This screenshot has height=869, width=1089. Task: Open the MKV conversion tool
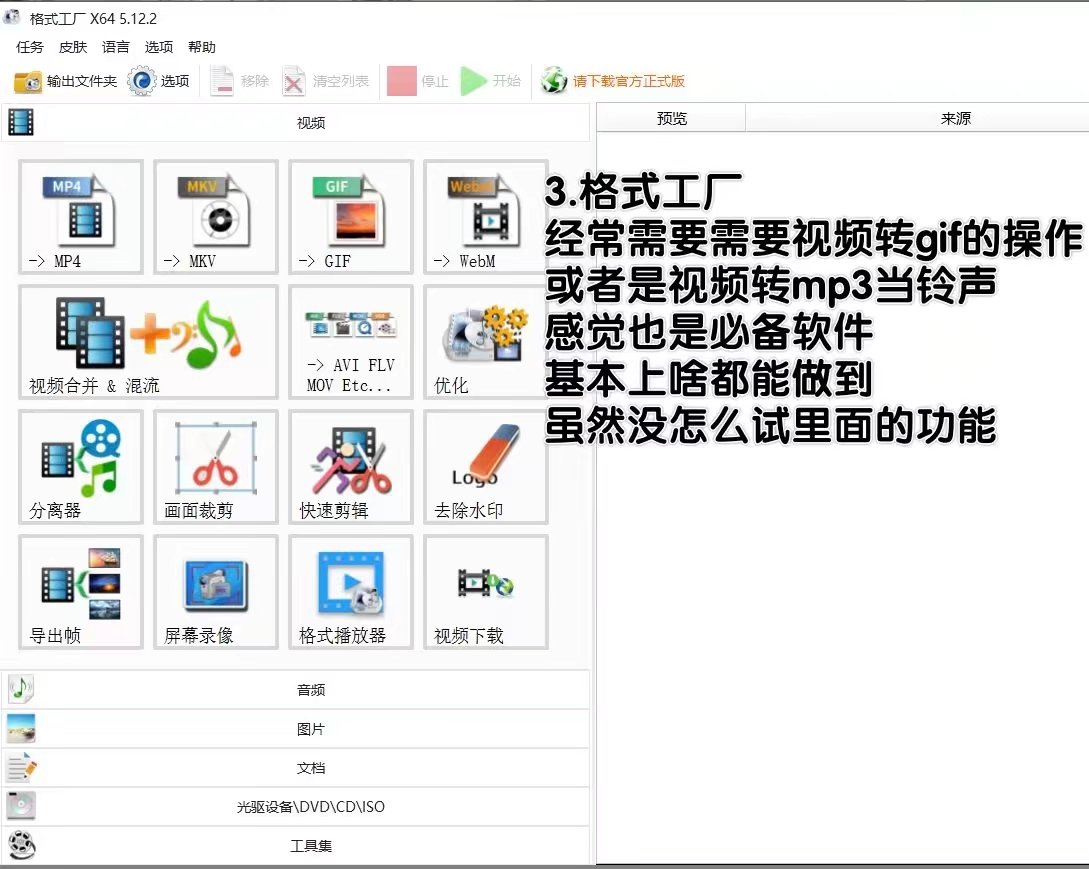[x=216, y=217]
